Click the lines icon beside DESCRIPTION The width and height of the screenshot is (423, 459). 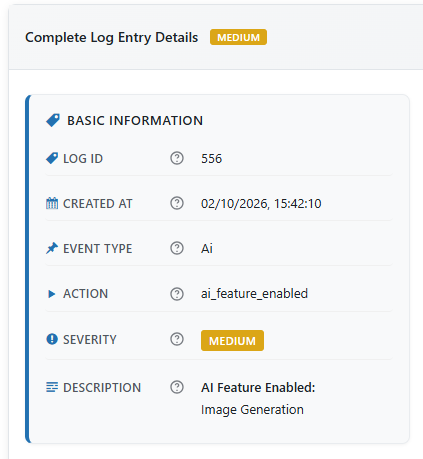[x=52, y=387]
